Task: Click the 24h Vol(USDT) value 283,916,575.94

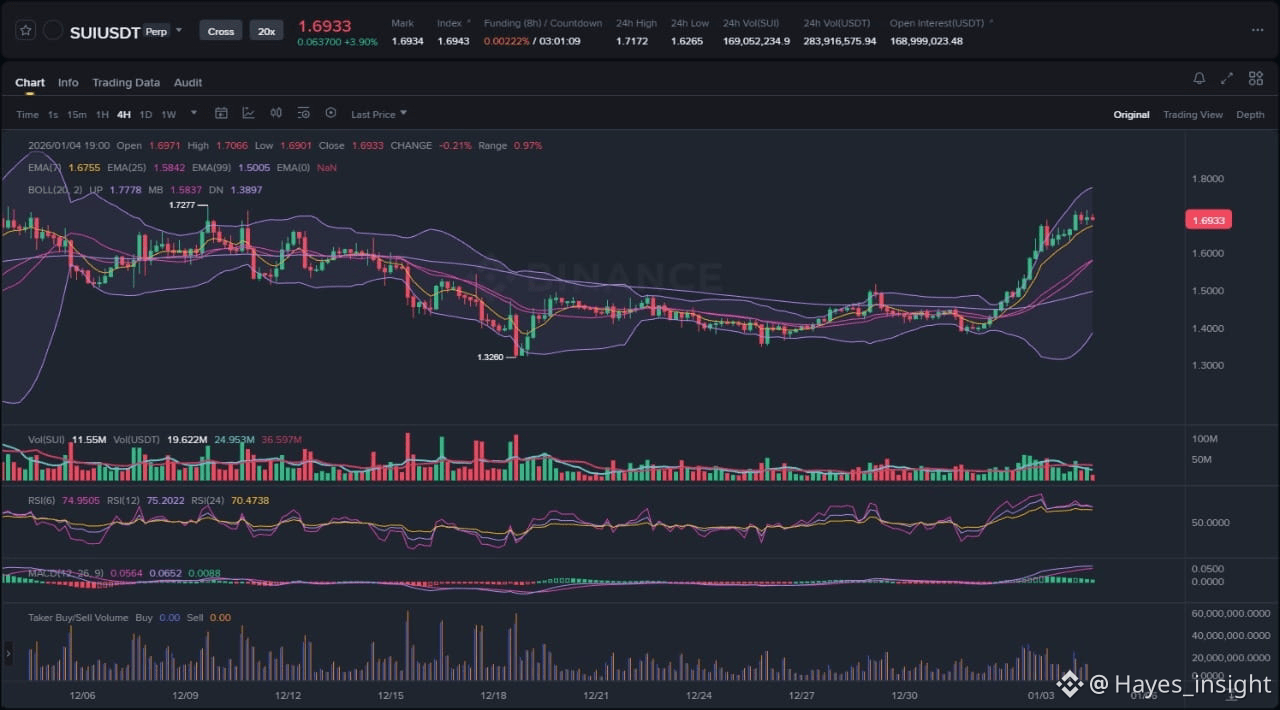Action: coord(840,41)
